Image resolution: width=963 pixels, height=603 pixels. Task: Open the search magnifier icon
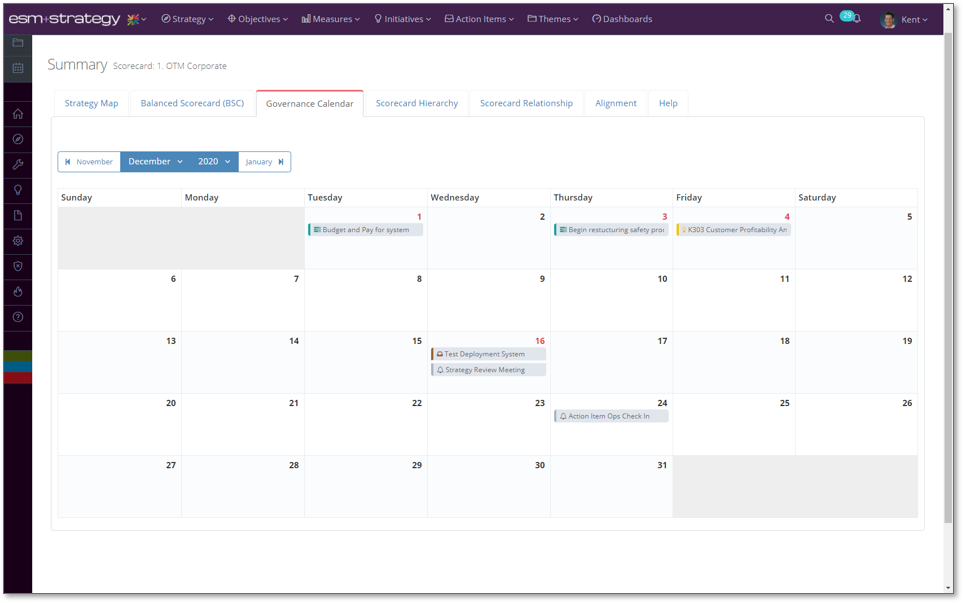829,19
